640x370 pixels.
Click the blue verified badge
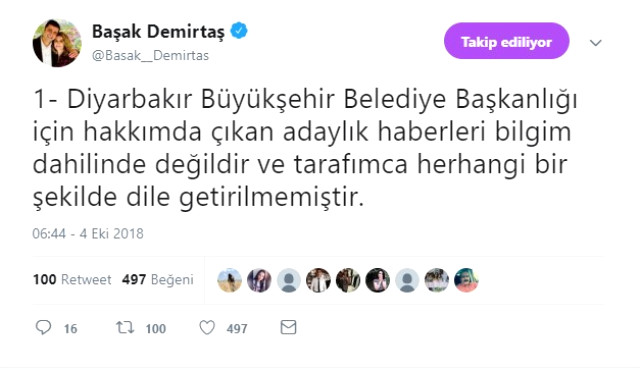pos(239,31)
